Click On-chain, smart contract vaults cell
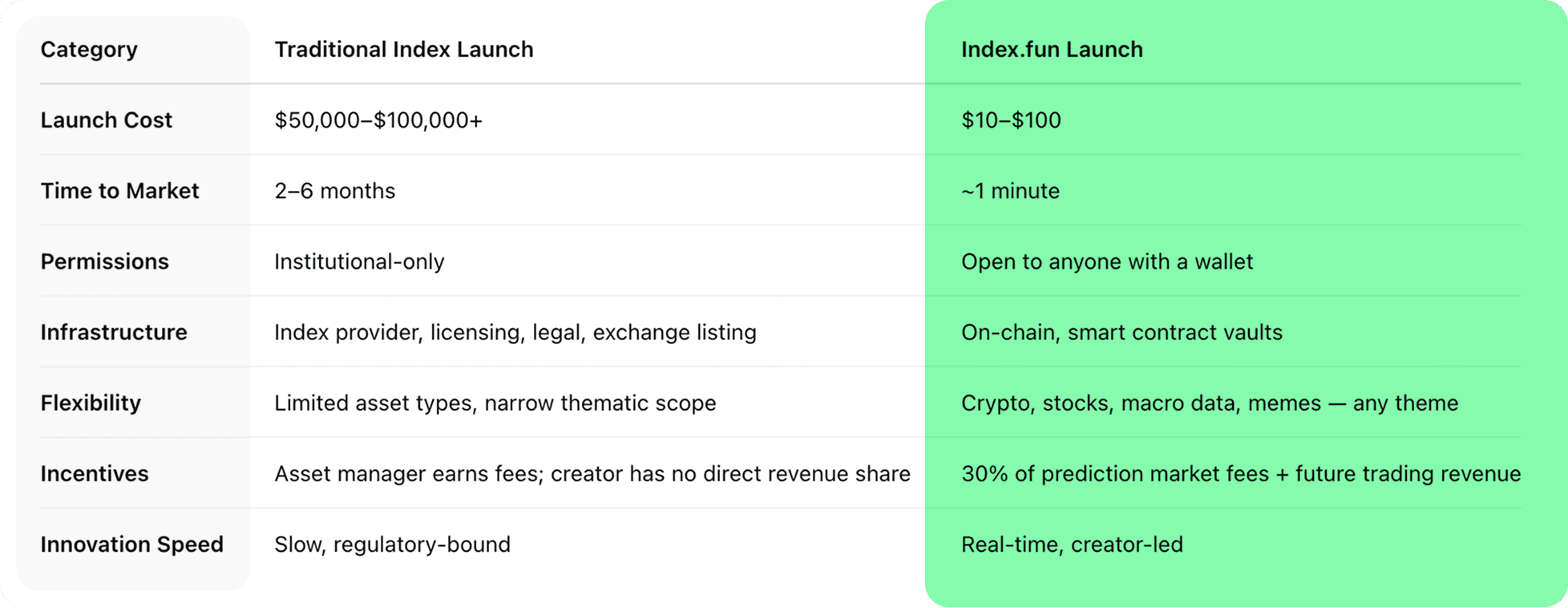This screenshot has height=608, width=1568. tap(1121, 332)
